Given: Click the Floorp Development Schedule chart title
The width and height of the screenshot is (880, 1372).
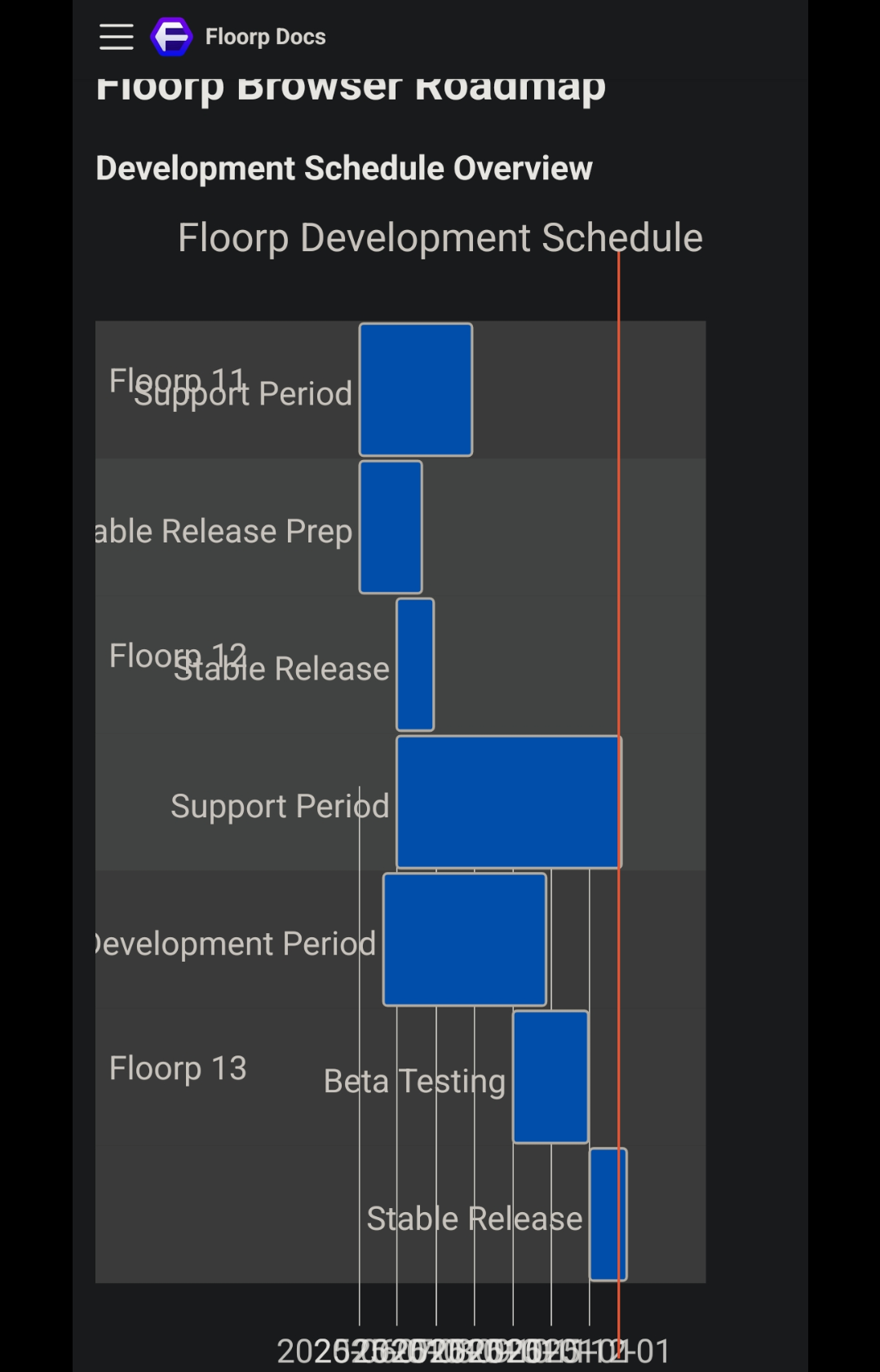Looking at the screenshot, I should pos(440,238).
